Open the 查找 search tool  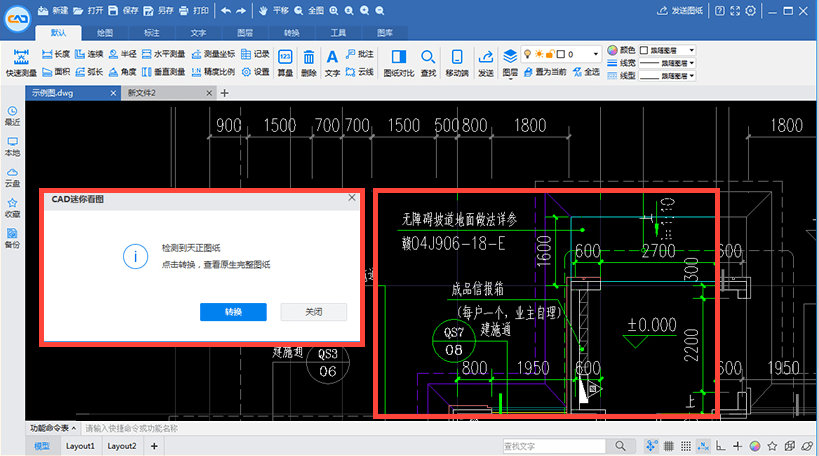pyautogui.click(x=428, y=63)
